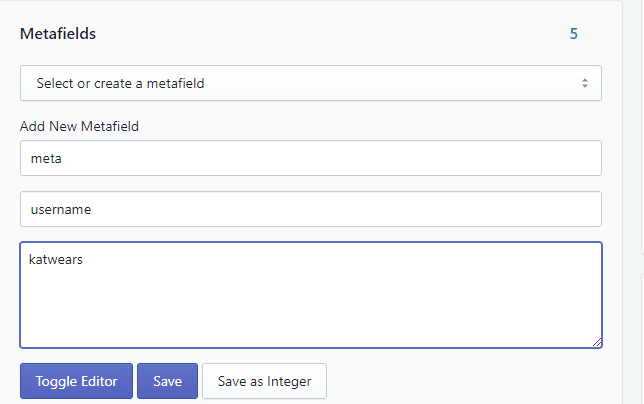Click the Toggle Editor button
The height and width of the screenshot is (404, 644).
(76, 381)
